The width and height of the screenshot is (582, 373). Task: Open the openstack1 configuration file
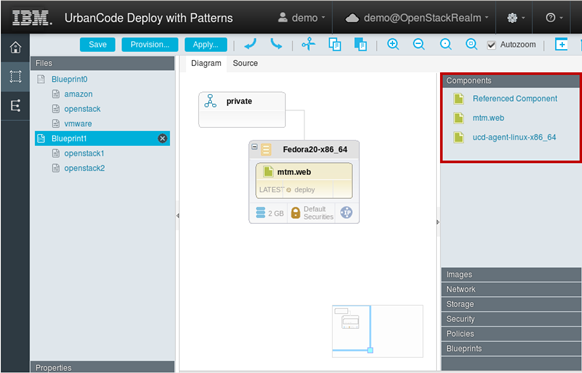[84, 153]
